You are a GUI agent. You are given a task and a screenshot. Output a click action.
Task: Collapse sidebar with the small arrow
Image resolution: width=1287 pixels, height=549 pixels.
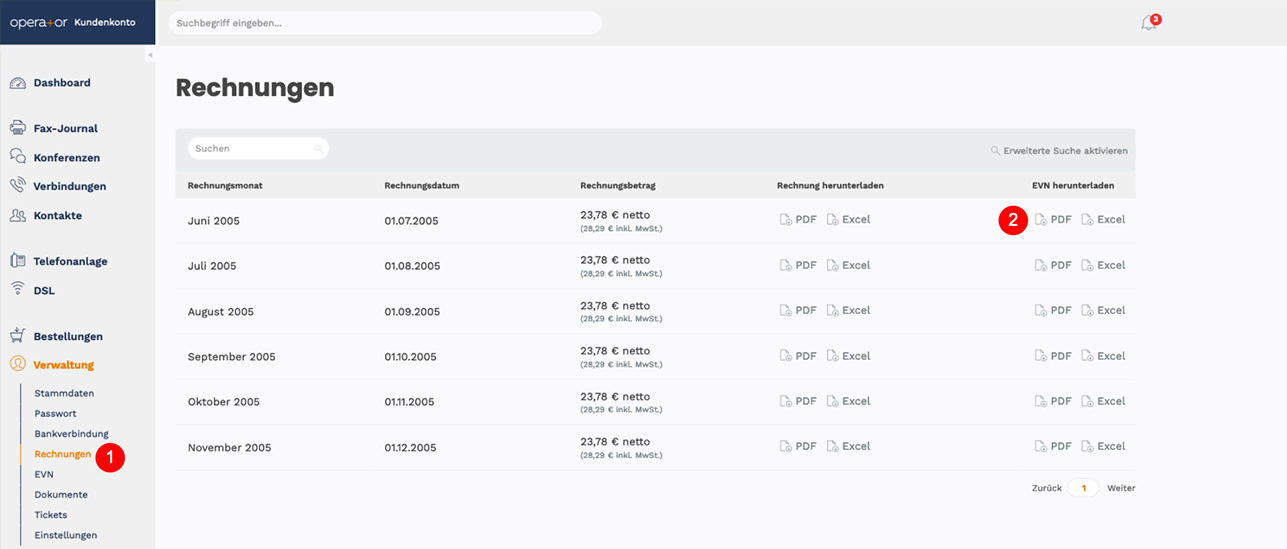tap(150, 55)
